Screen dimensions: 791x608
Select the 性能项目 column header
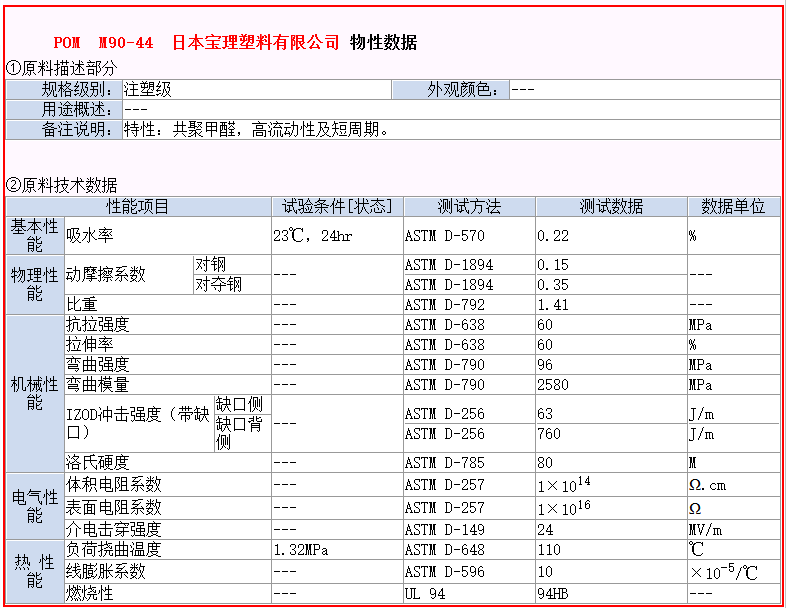click(138, 207)
